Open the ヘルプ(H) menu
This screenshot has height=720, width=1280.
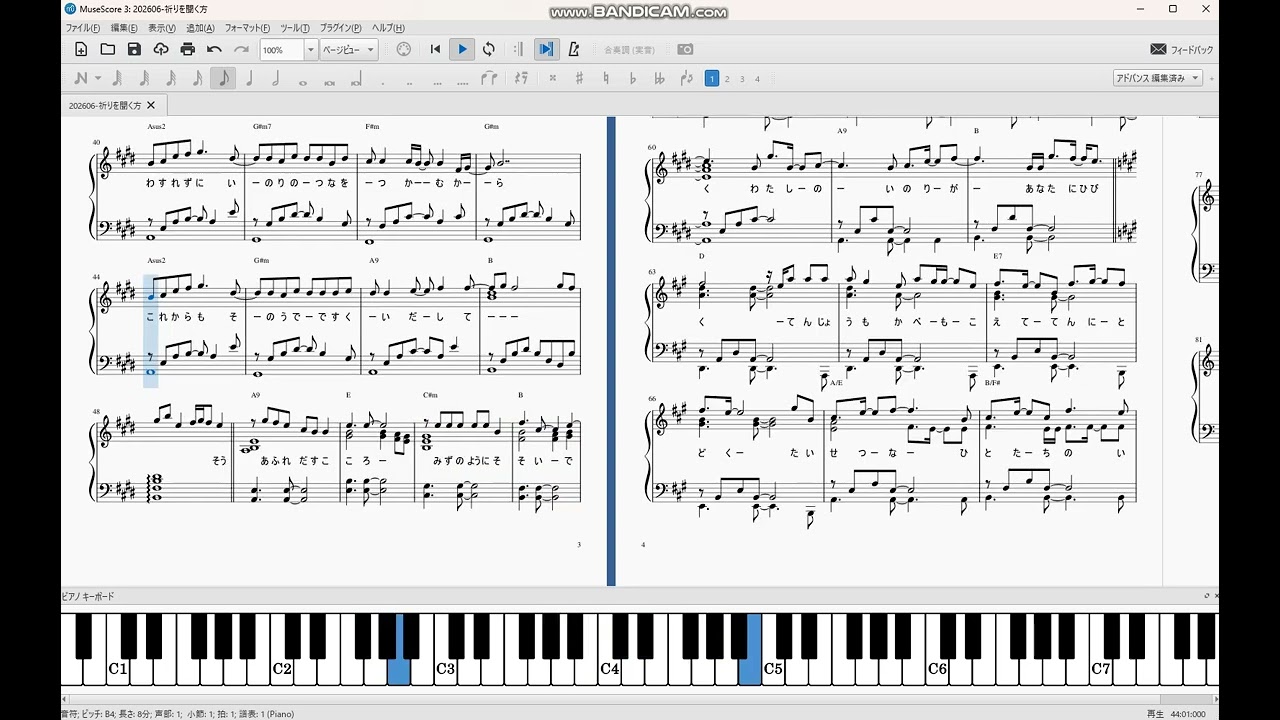[388, 28]
